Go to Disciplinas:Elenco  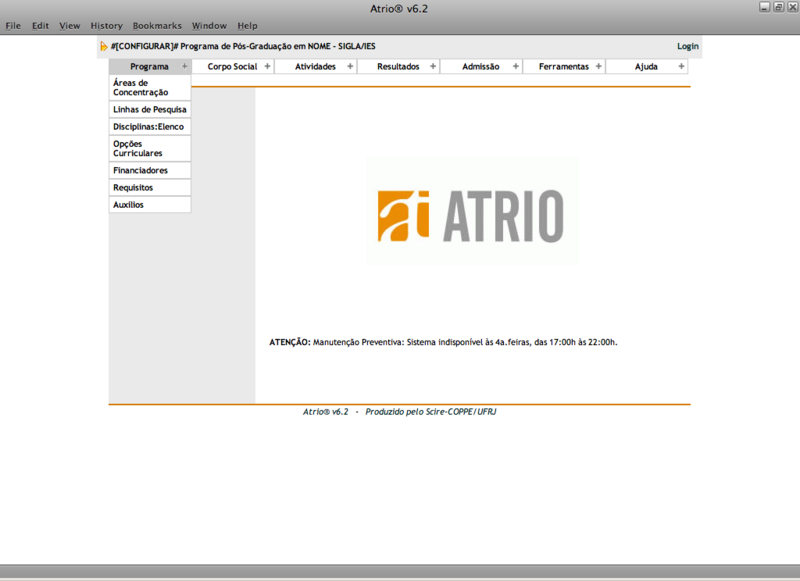click(148, 127)
